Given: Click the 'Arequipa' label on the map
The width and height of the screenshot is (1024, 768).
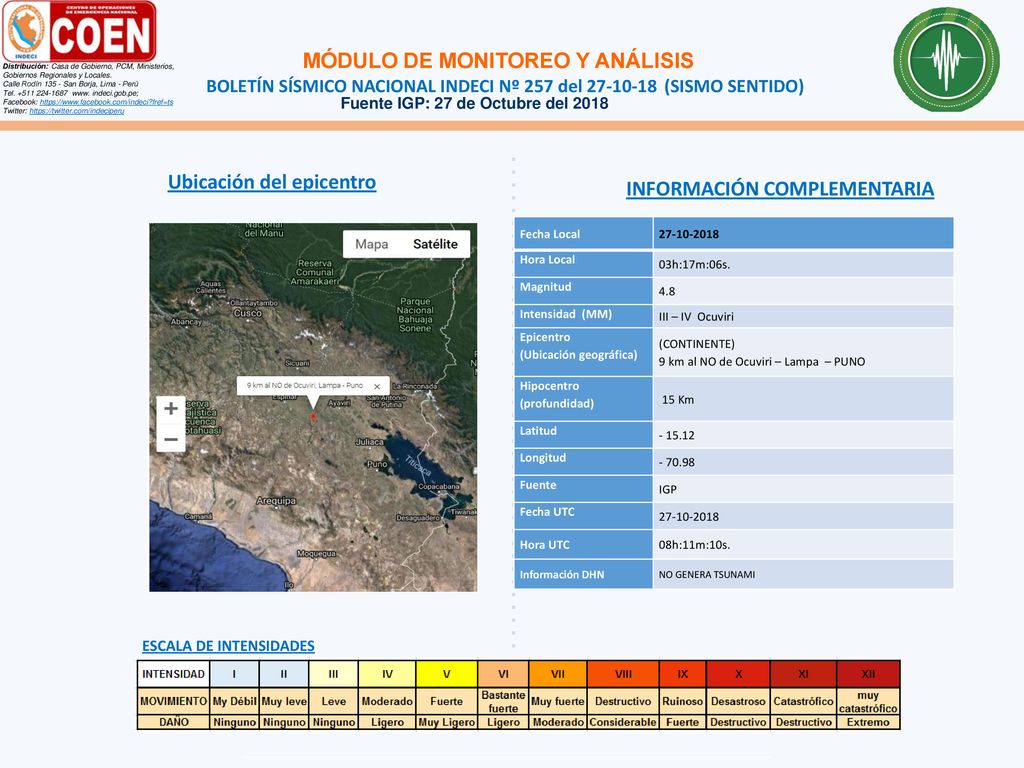Looking at the screenshot, I should pos(276,501).
